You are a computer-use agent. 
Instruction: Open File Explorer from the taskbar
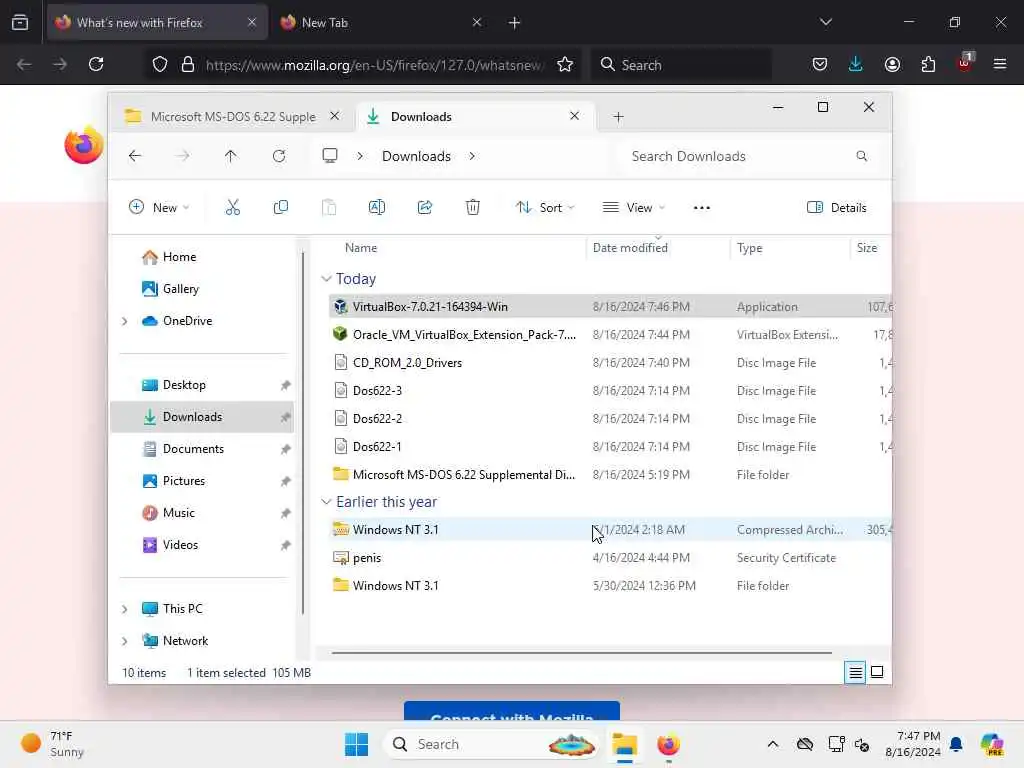click(624, 744)
